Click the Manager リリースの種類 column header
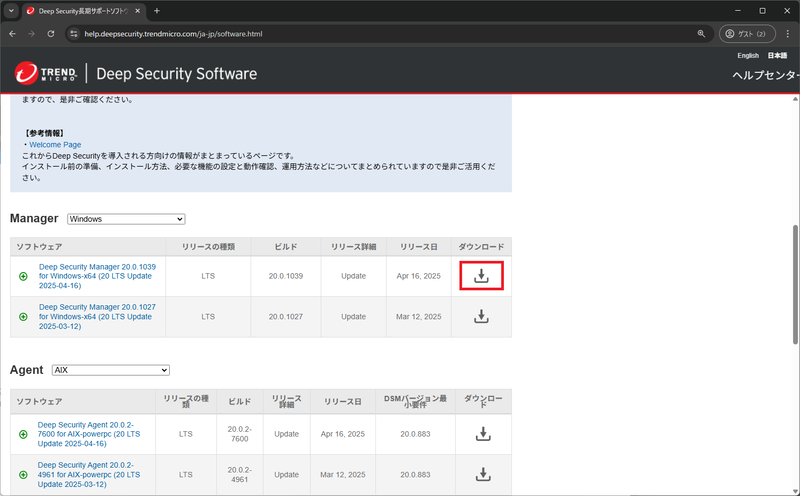Image resolution: width=800 pixels, height=496 pixels. tap(208, 247)
